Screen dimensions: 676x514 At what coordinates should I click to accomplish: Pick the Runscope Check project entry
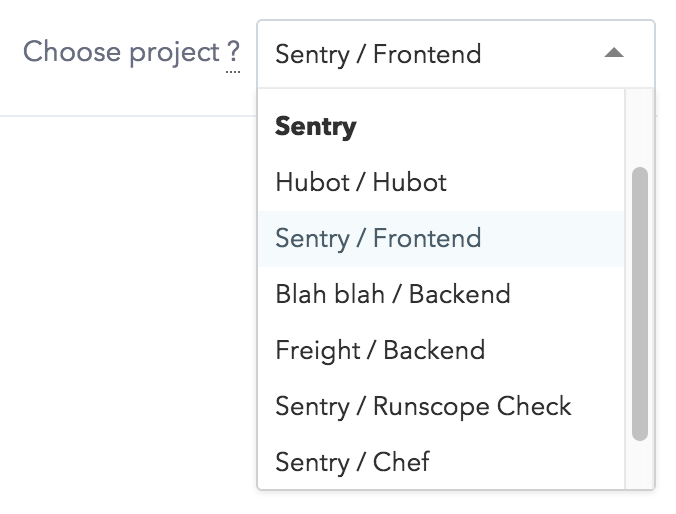(x=423, y=406)
